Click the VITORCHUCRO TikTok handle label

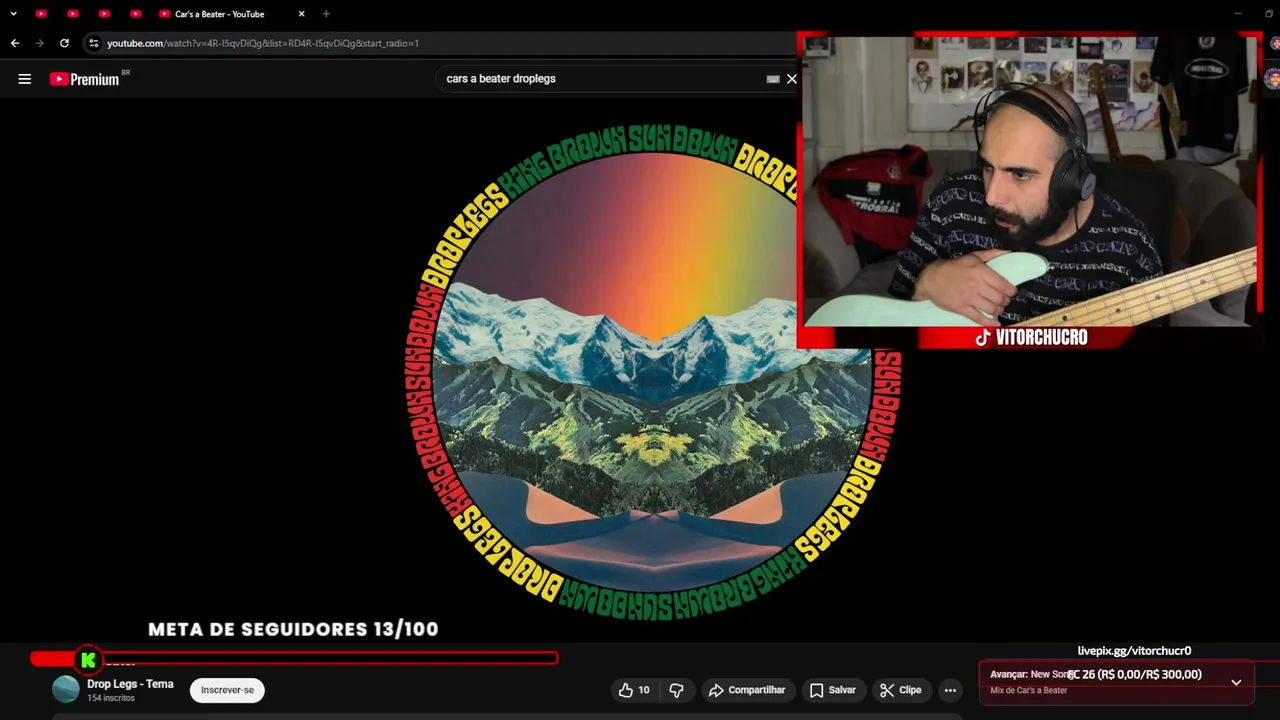[x=1041, y=338]
